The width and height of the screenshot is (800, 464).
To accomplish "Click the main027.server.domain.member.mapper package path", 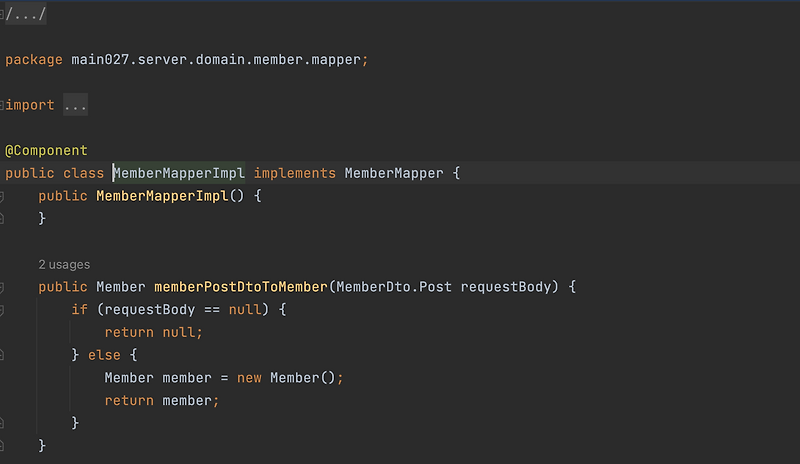I will (216, 60).
